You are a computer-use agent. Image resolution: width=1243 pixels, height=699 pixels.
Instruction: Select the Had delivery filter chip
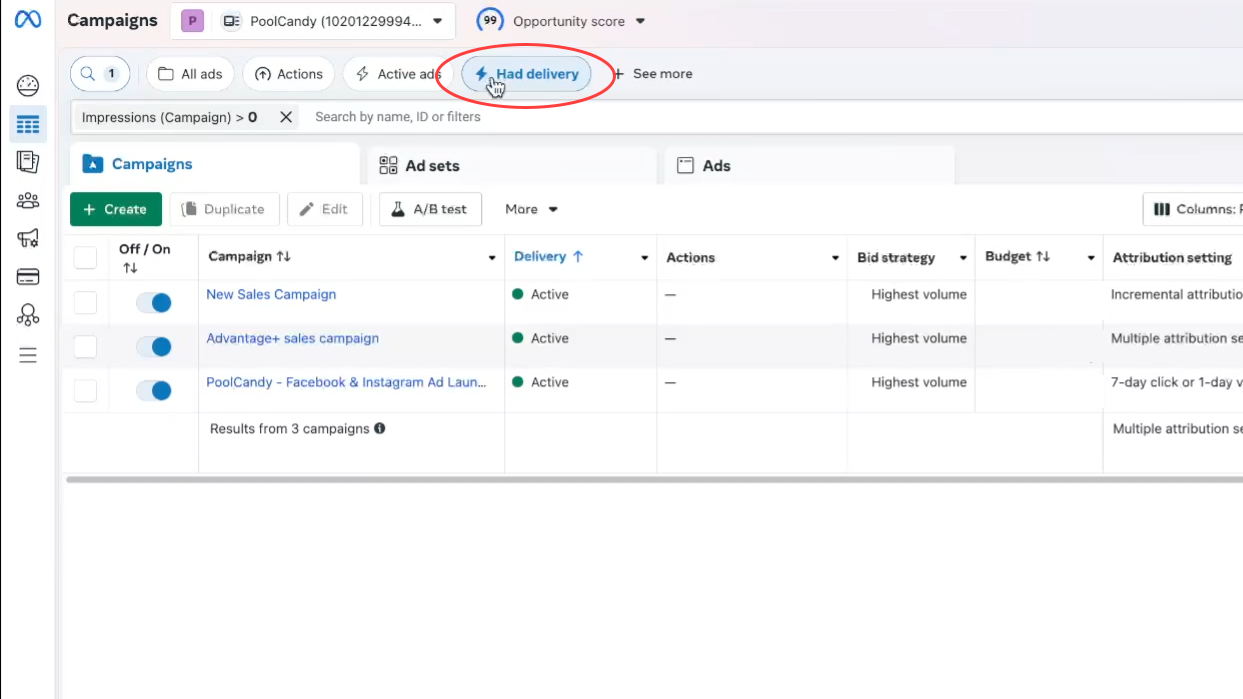tap(526, 74)
